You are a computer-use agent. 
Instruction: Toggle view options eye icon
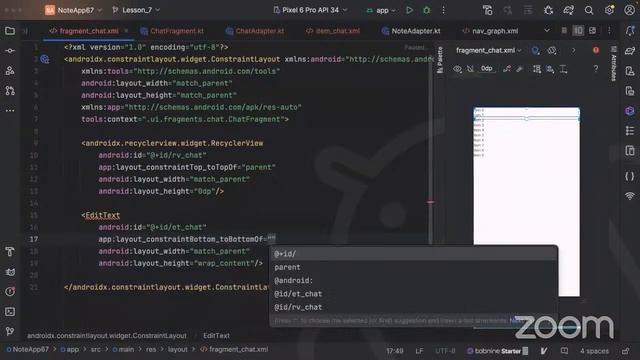tap(457, 69)
